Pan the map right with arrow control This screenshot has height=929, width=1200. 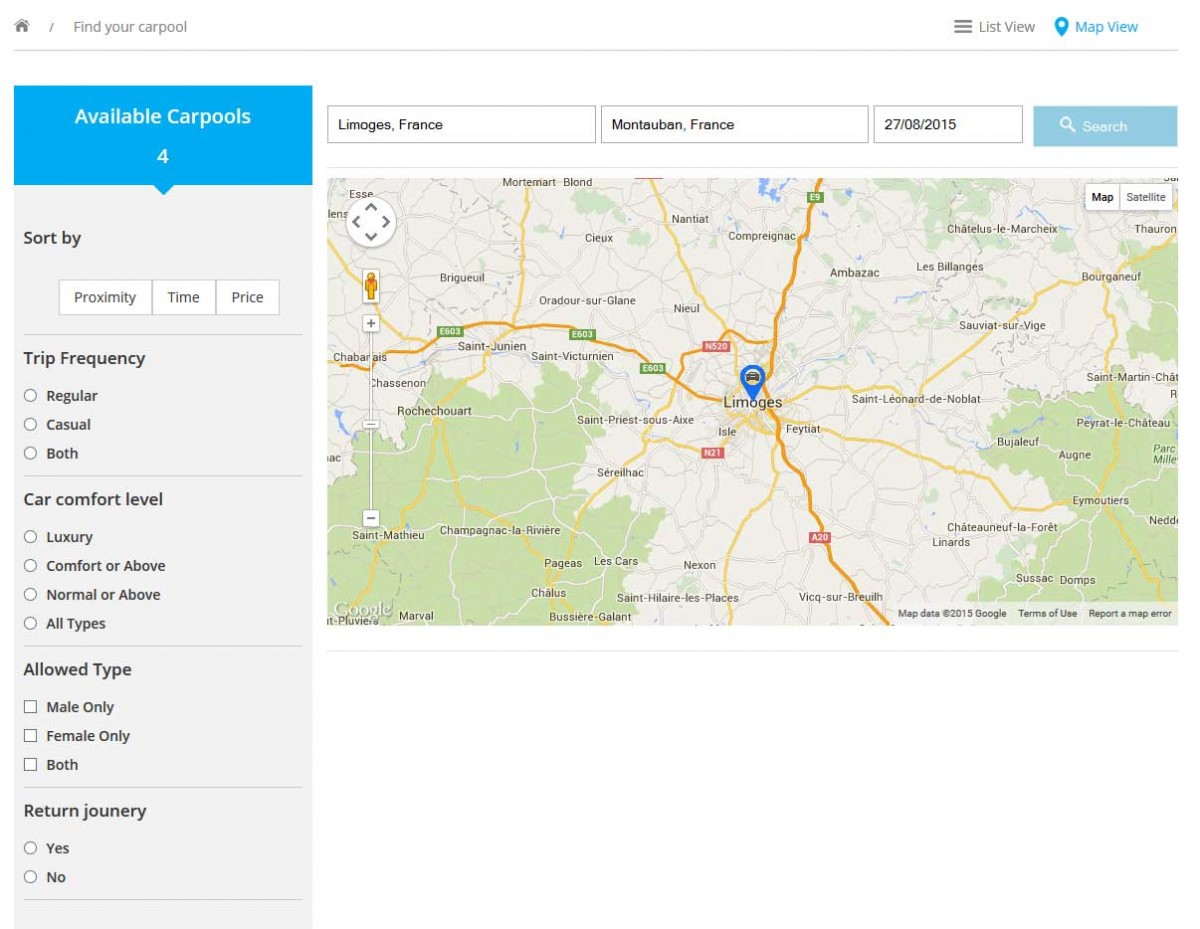[386, 222]
